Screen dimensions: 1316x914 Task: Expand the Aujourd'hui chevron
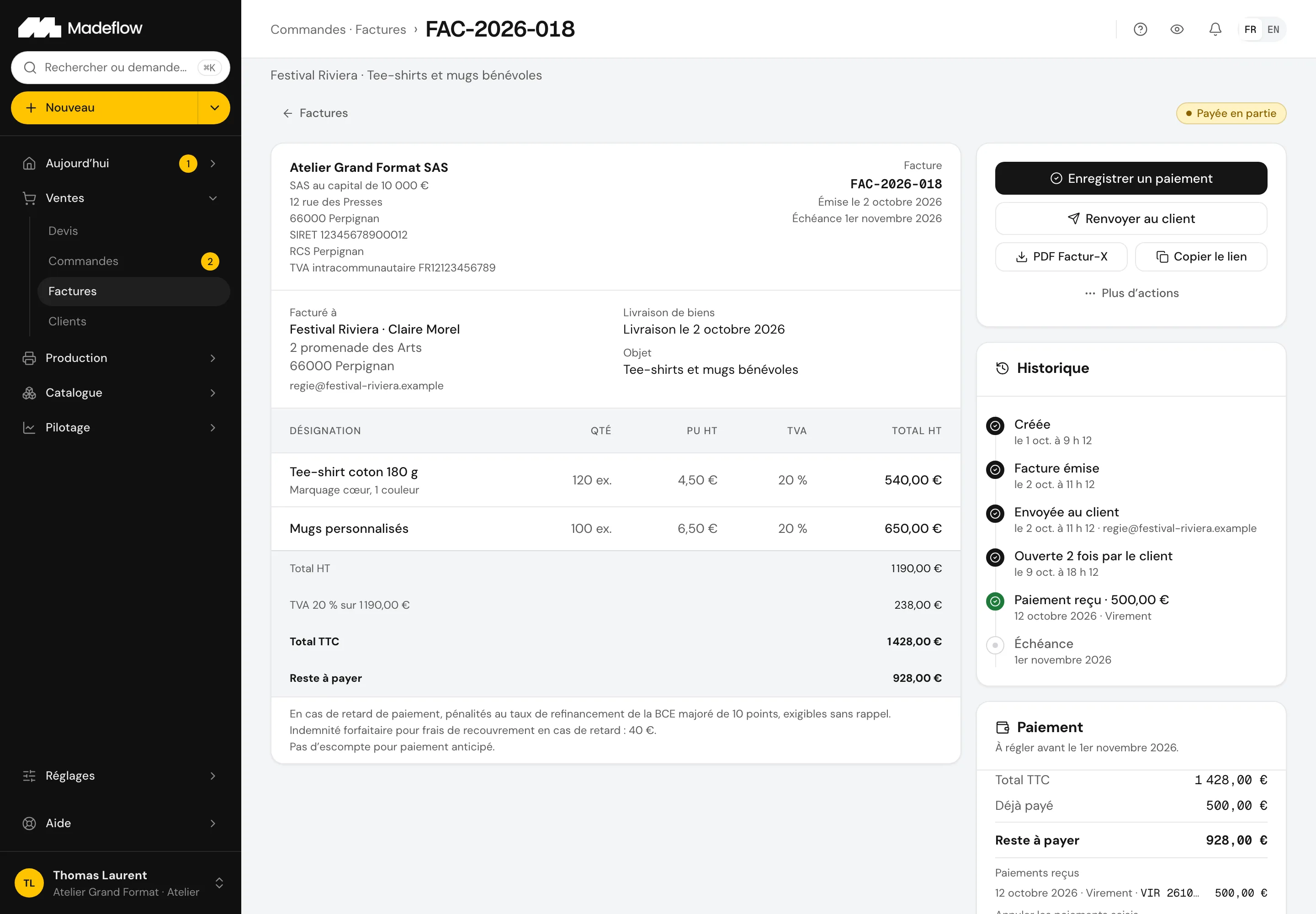pos(213,164)
